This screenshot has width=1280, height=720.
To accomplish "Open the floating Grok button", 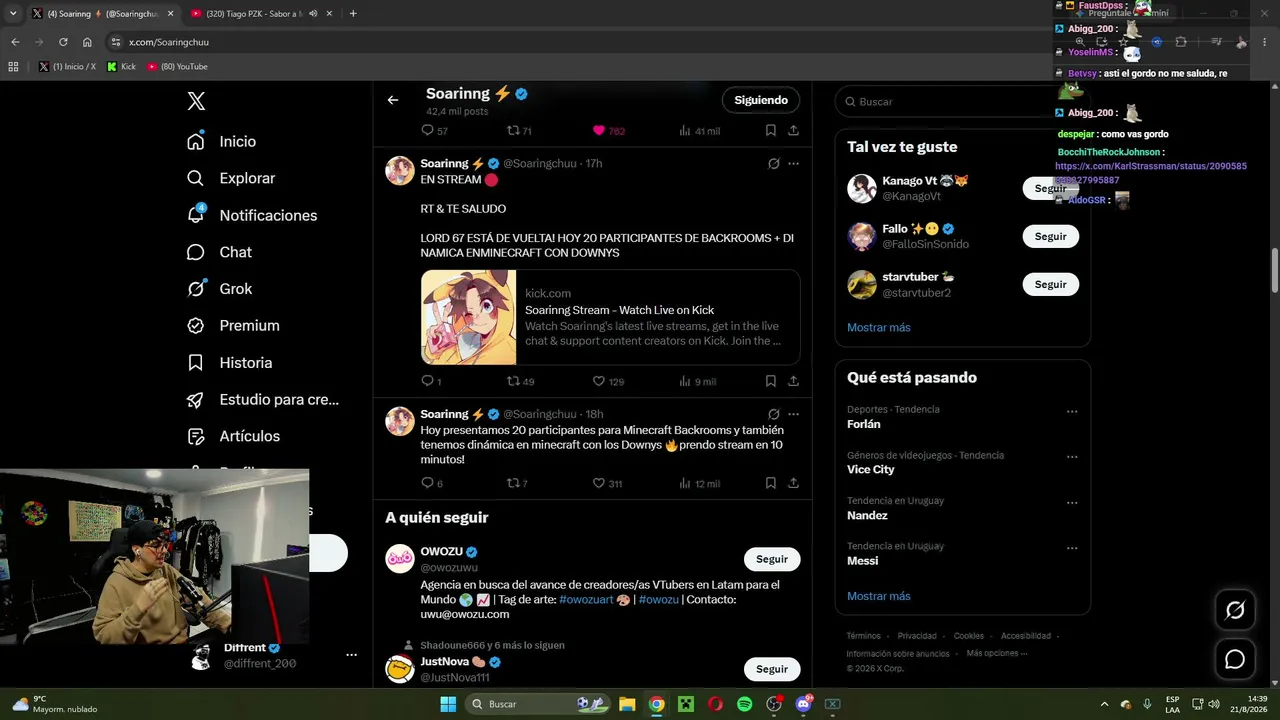I will coord(1235,610).
